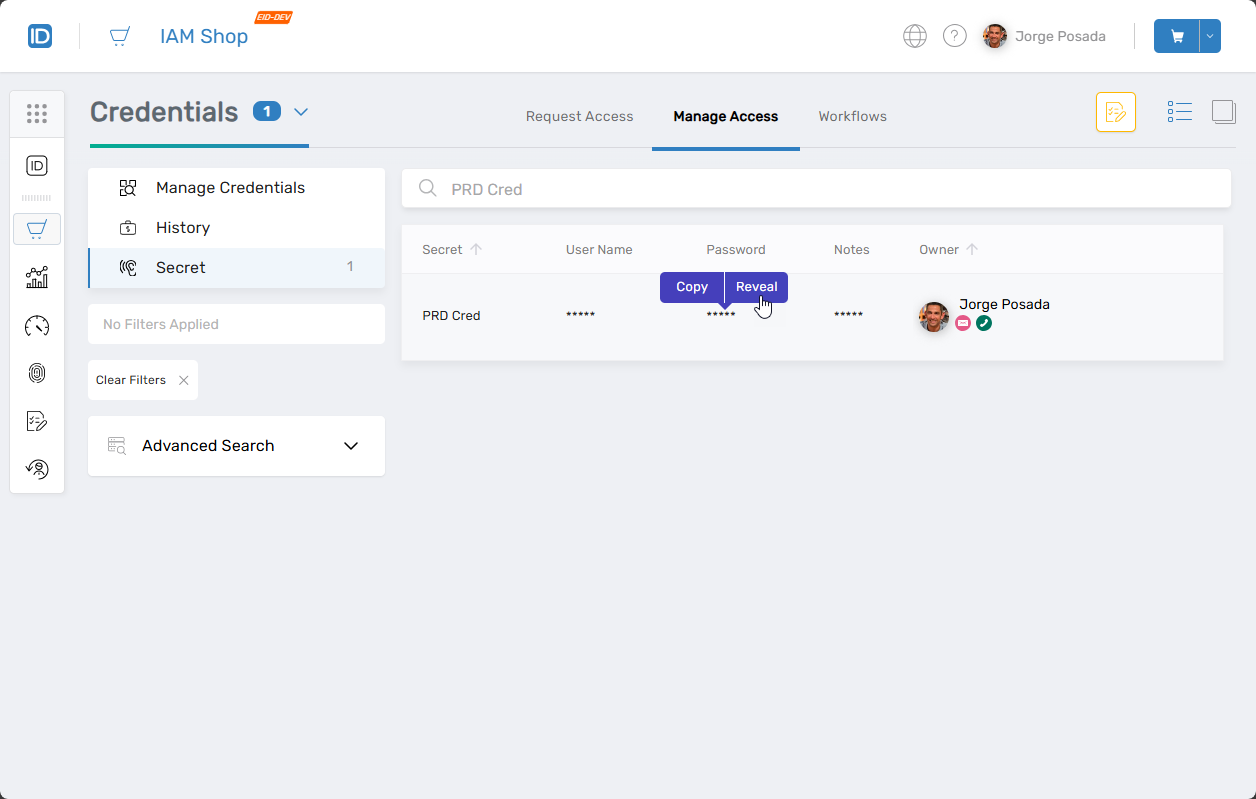Click the yellow edit checklist icon
1256x799 pixels.
[1115, 112]
